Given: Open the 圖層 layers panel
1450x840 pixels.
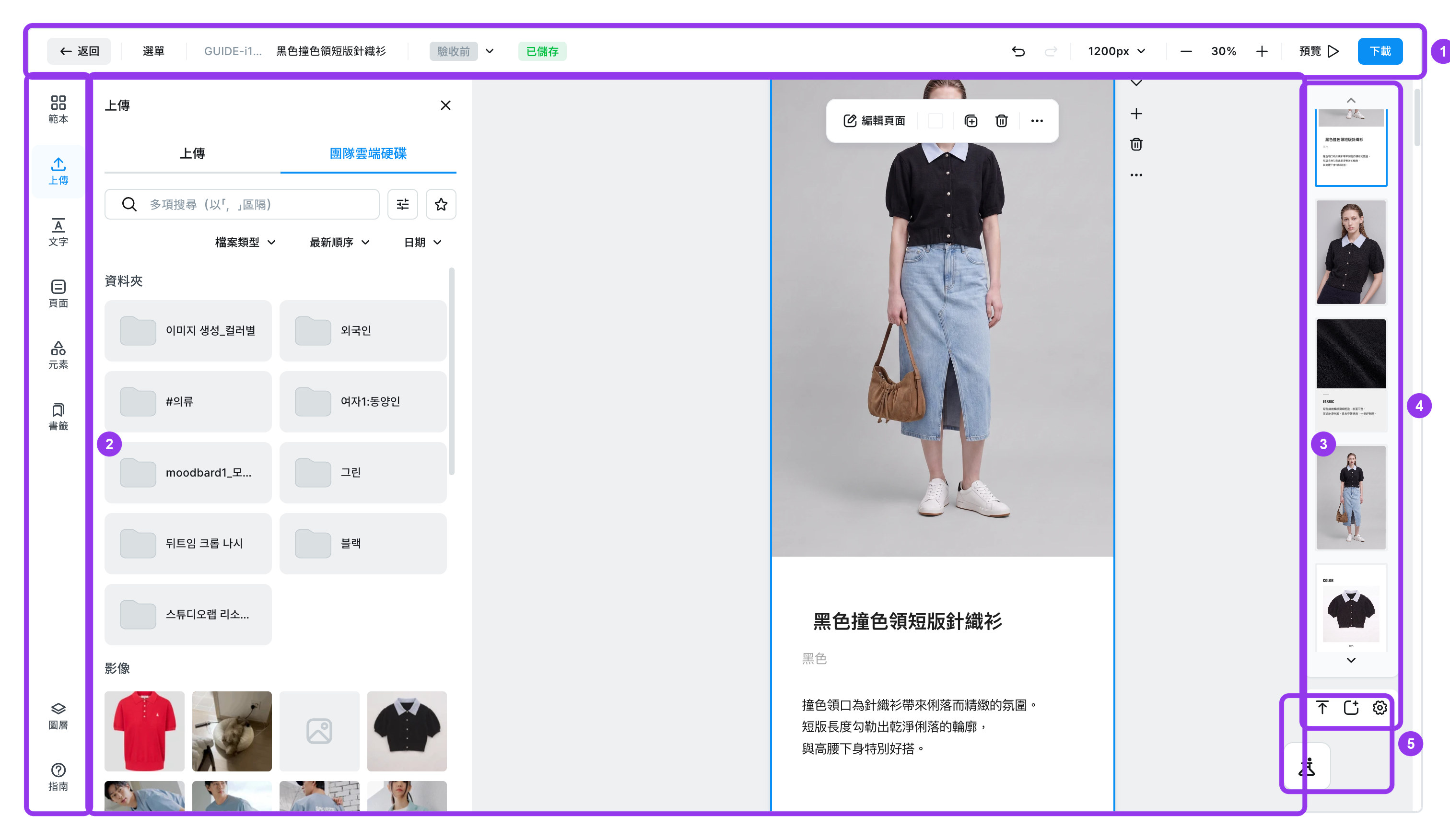Looking at the screenshot, I should click(58, 716).
